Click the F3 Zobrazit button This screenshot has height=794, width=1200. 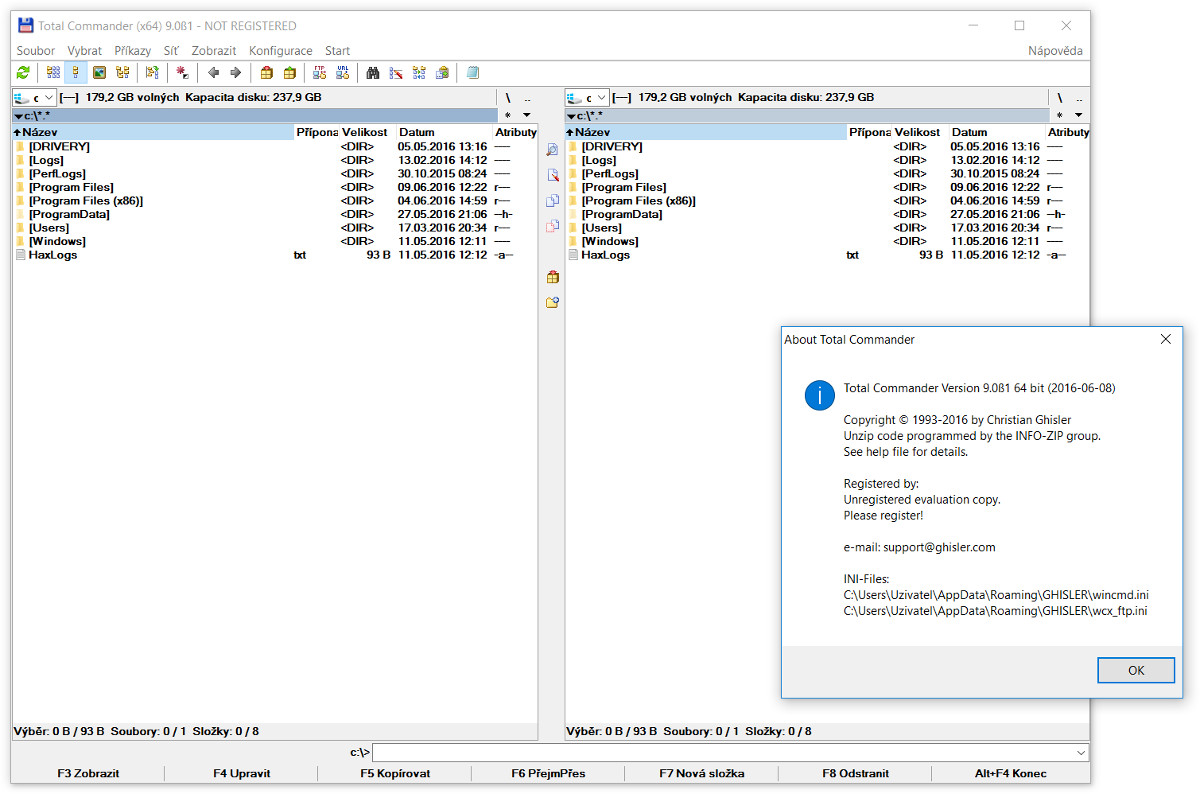[88, 773]
